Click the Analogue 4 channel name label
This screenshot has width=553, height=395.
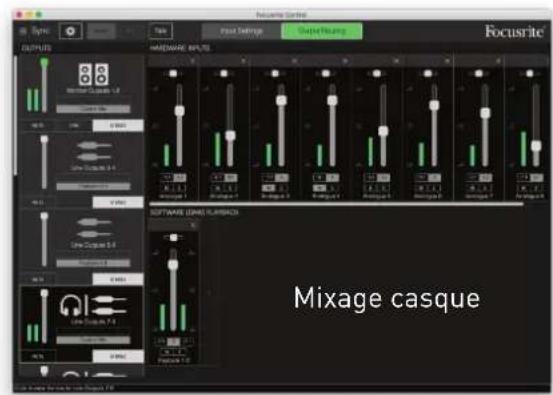point(326,196)
